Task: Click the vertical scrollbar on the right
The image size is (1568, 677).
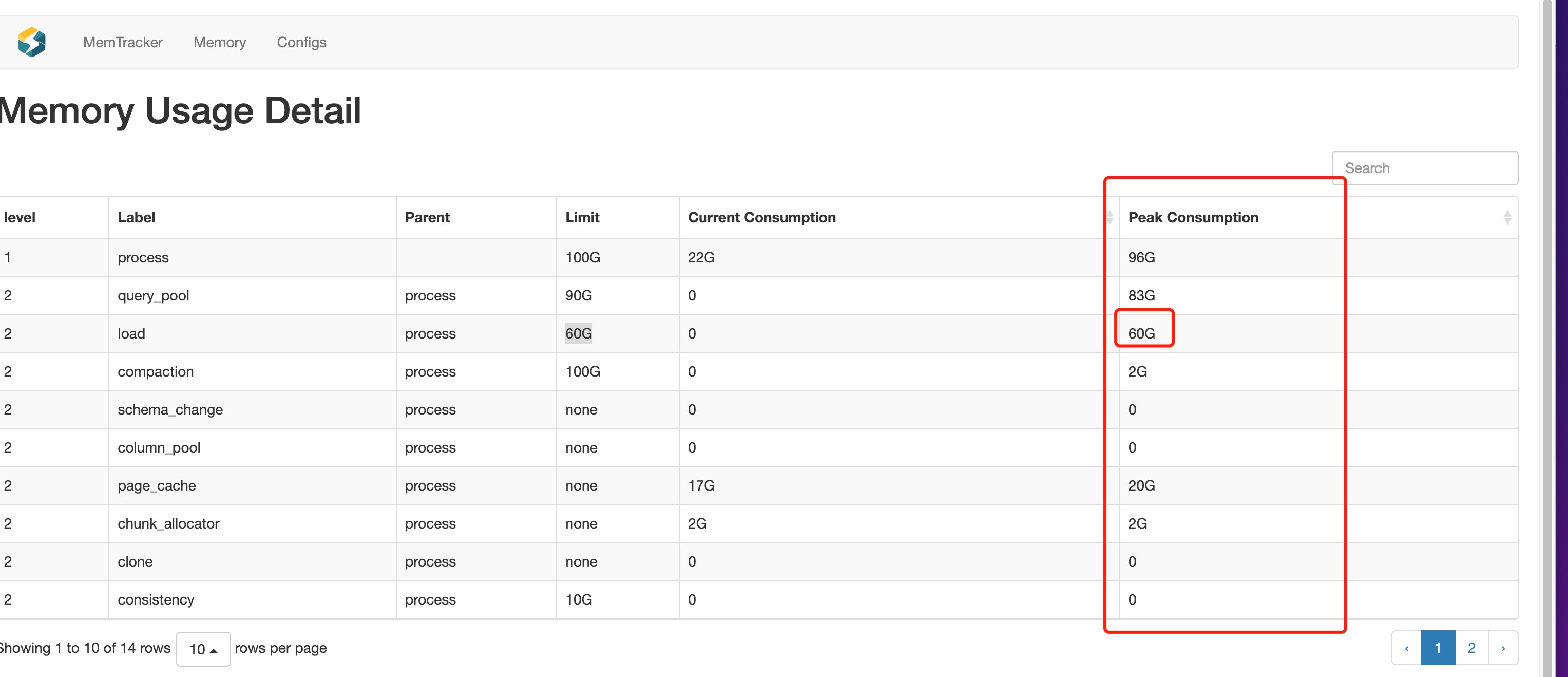Action: tap(1548, 338)
